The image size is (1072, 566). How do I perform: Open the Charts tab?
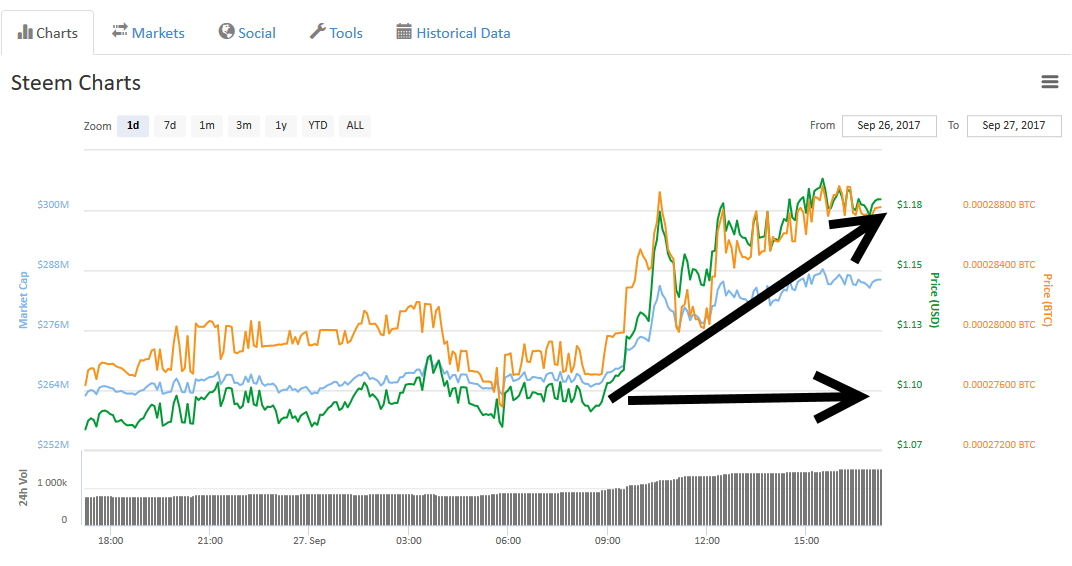[x=48, y=33]
